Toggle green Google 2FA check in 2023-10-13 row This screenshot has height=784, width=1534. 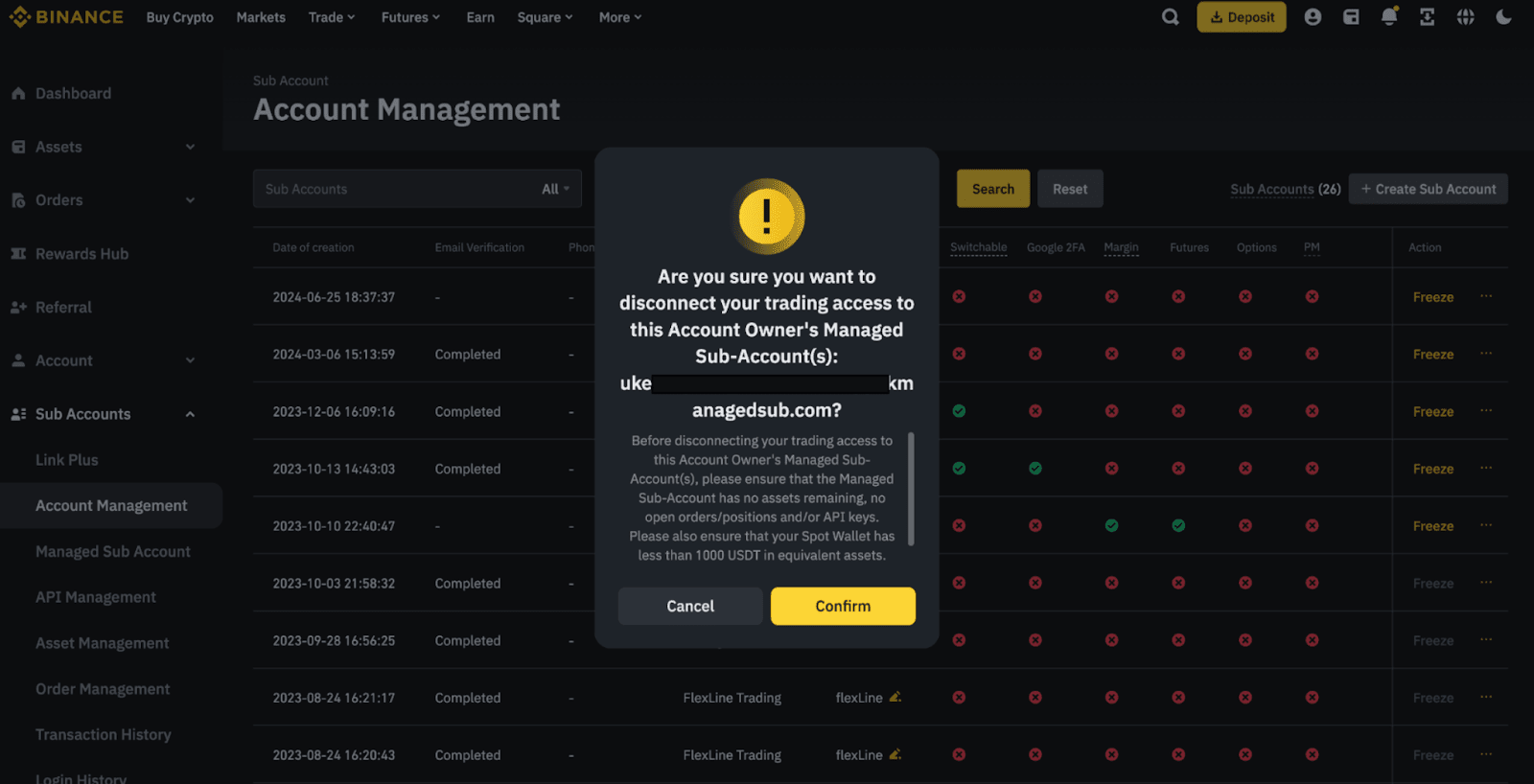1035,469
